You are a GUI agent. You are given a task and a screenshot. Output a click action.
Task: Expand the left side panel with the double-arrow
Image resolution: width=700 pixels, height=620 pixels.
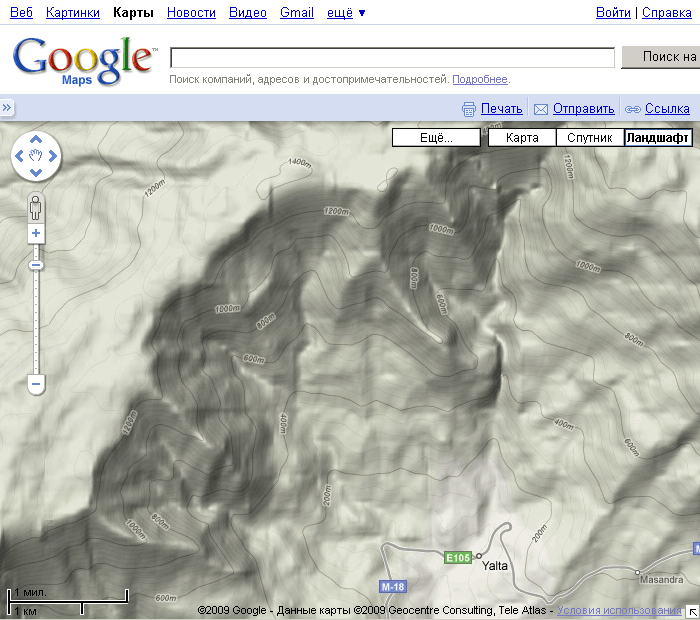coord(7,108)
